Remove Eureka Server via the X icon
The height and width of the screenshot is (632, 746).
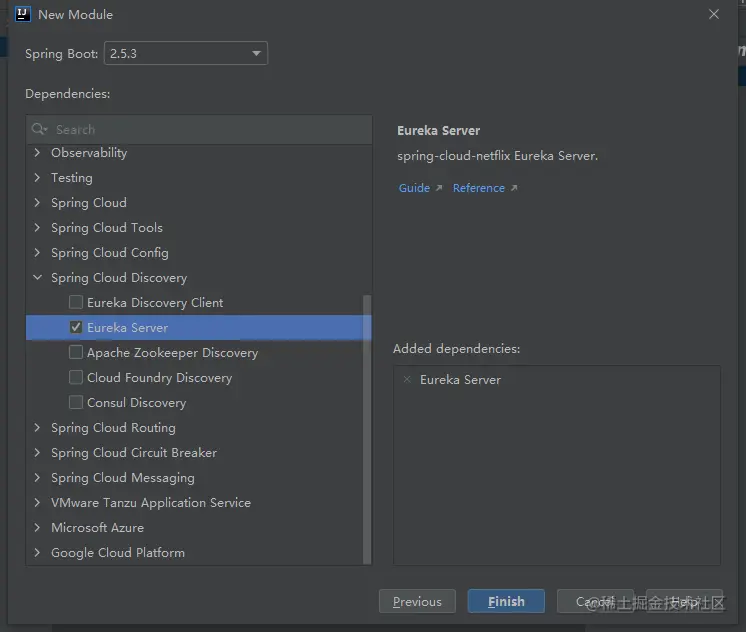point(406,380)
